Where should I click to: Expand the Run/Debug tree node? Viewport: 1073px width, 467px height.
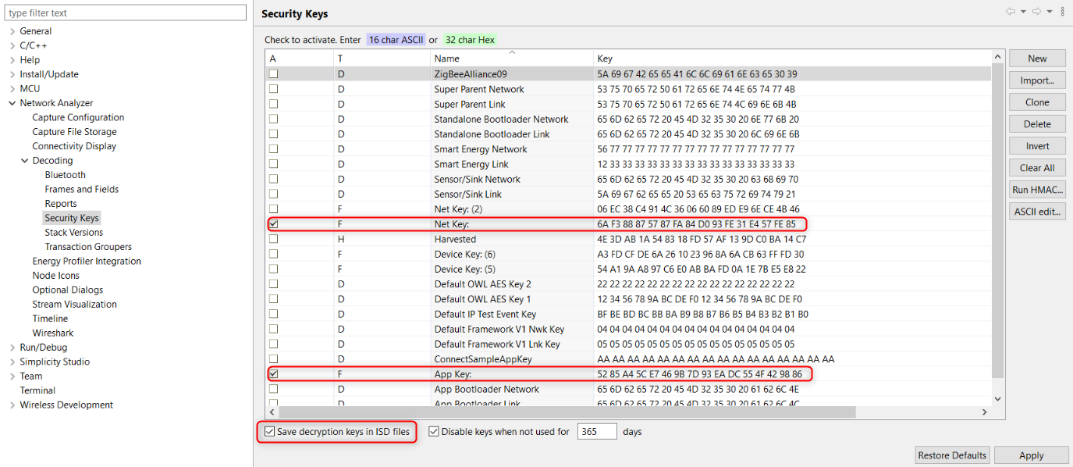pyautogui.click(x=12, y=347)
